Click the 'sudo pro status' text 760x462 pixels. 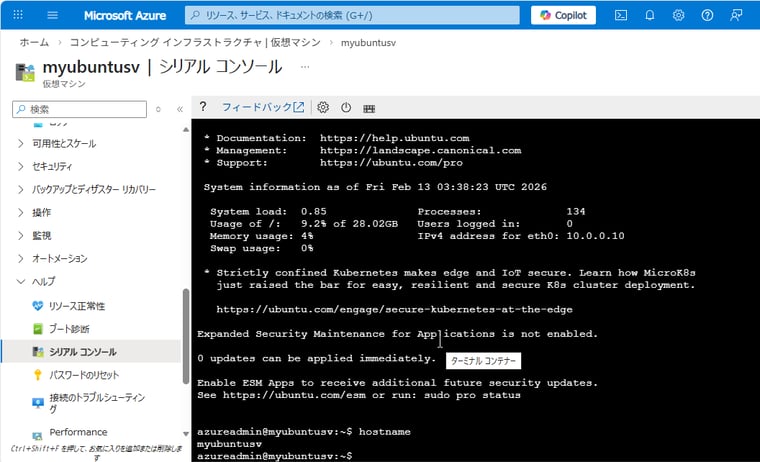pyautogui.click(x=472, y=395)
